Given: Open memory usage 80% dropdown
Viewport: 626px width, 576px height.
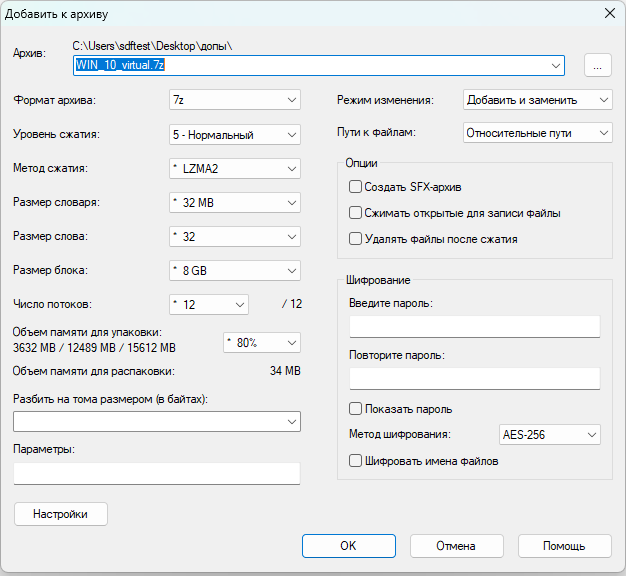Looking at the screenshot, I should [261, 342].
